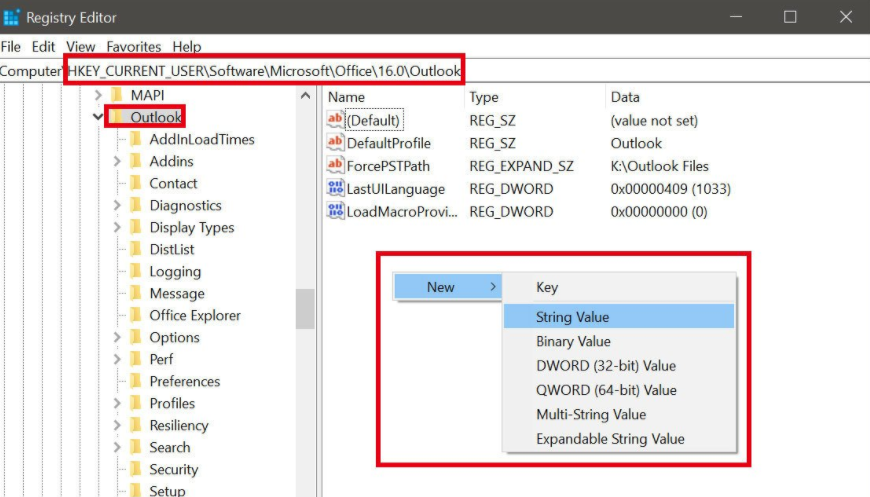Screen dimensions: 870x497
Task: Click the Name column header
Action: [347, 97]
